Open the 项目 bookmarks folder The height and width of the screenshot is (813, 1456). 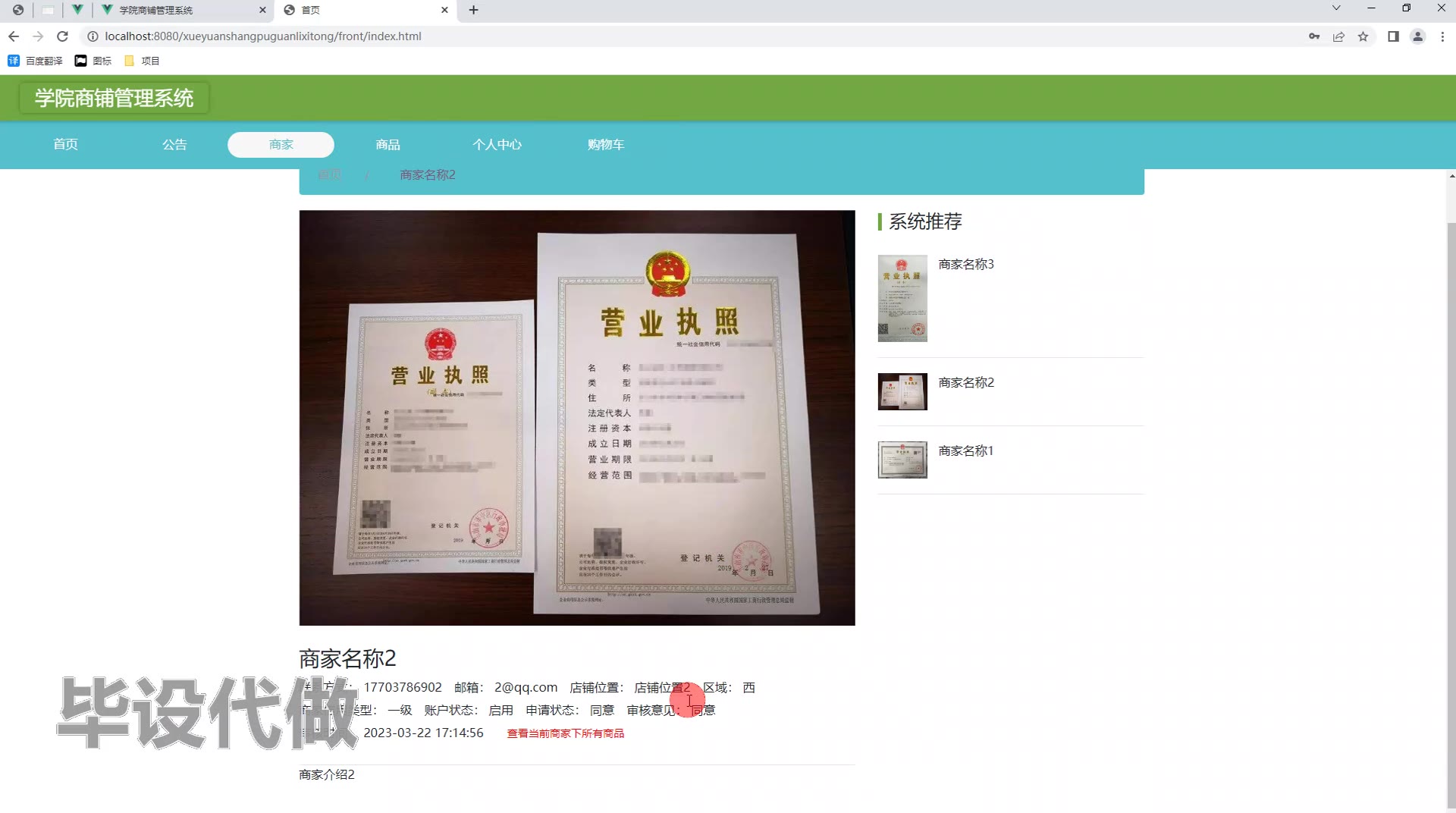pyautogui.click(x=142, y=61)
